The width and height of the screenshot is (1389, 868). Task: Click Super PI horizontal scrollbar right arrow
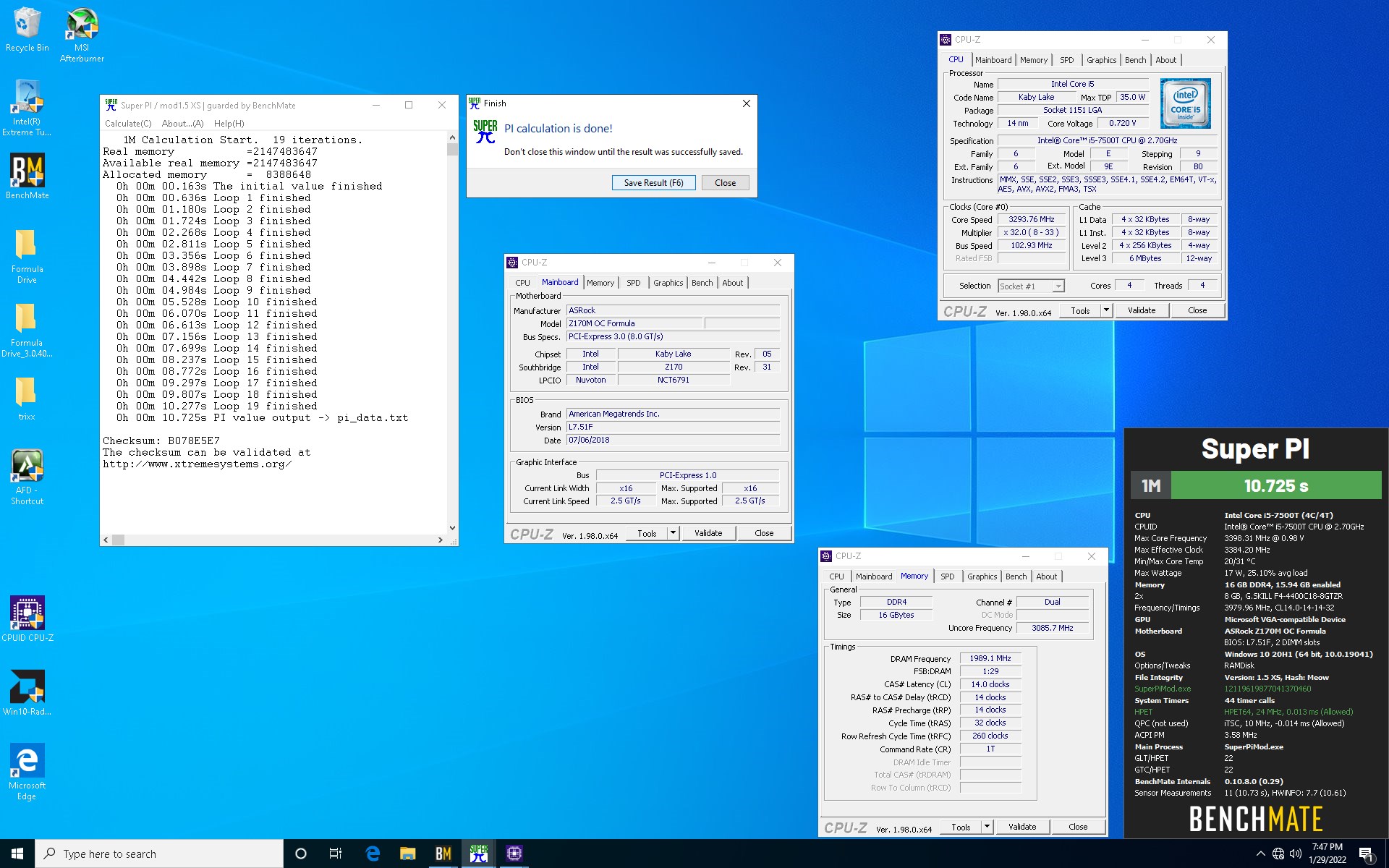click(441, 540)
